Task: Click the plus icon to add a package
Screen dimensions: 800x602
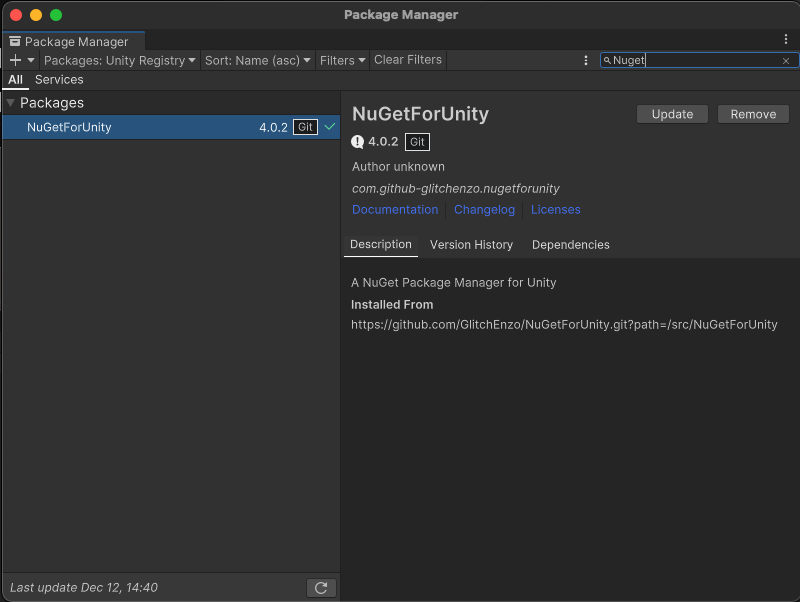Action: tap(16, 60)
